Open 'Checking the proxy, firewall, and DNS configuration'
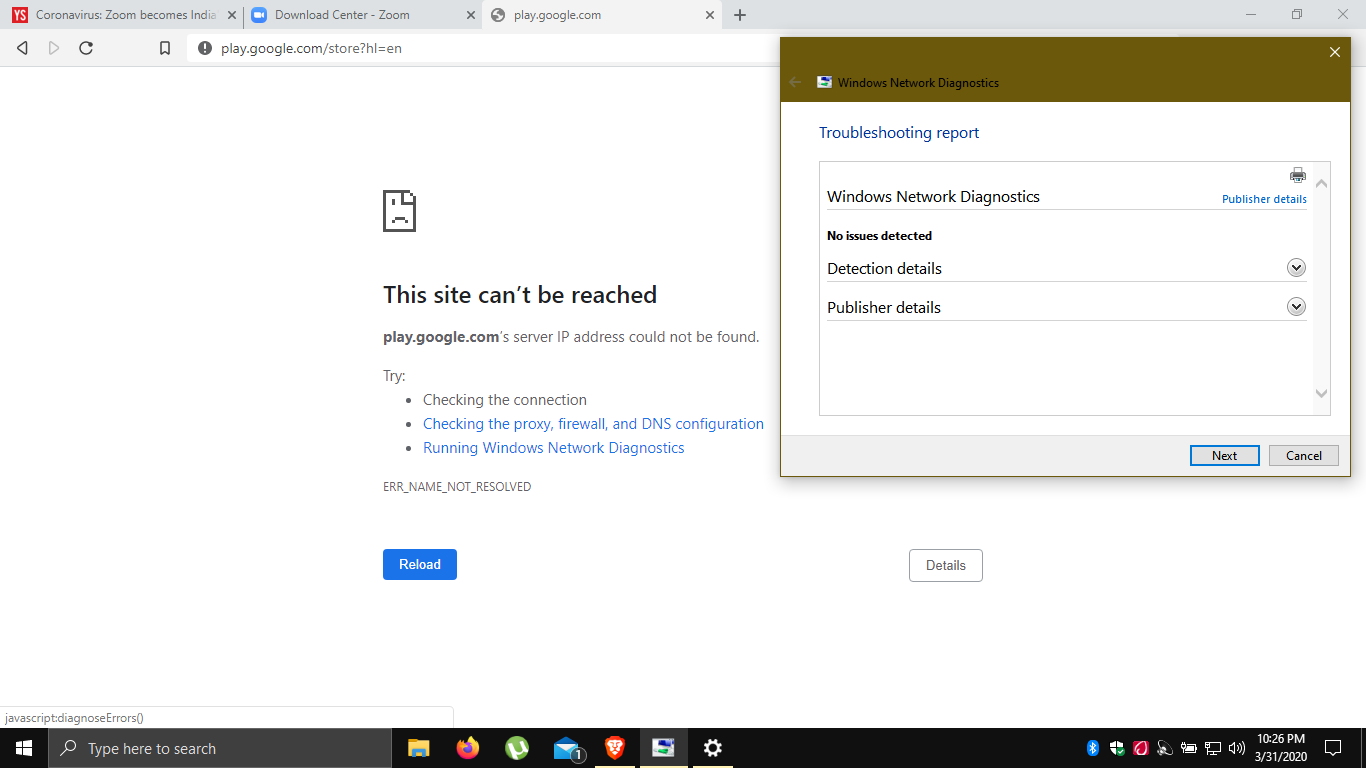 pyautogui.click(x=593, y=424)
